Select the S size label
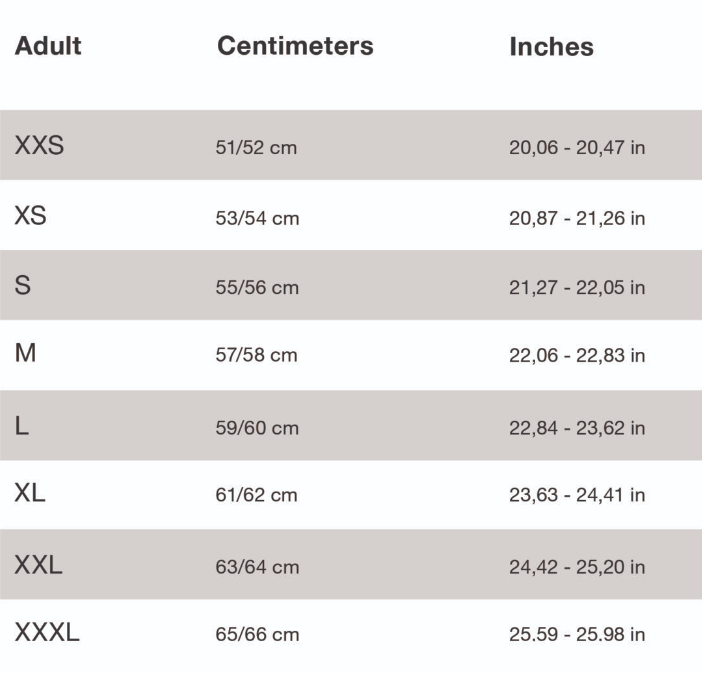This screenshot has height=673, width=702. tap(23, 286)
